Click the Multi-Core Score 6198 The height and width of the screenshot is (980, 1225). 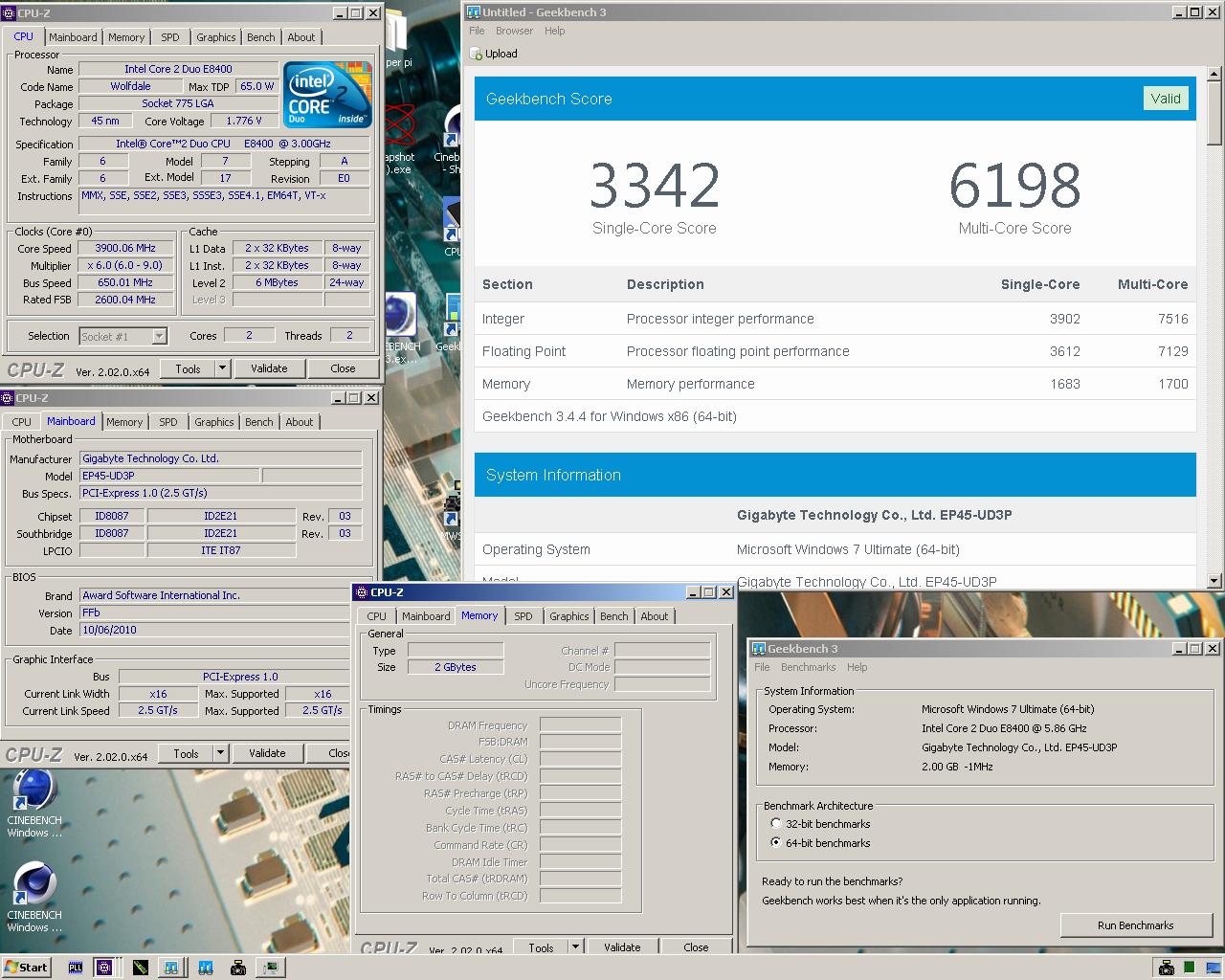(1014, 186)
